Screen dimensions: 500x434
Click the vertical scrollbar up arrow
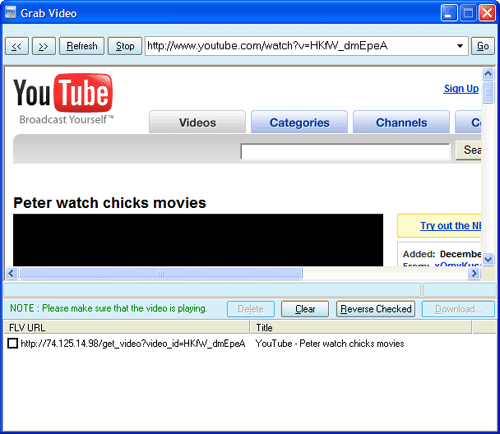(488, 73)
